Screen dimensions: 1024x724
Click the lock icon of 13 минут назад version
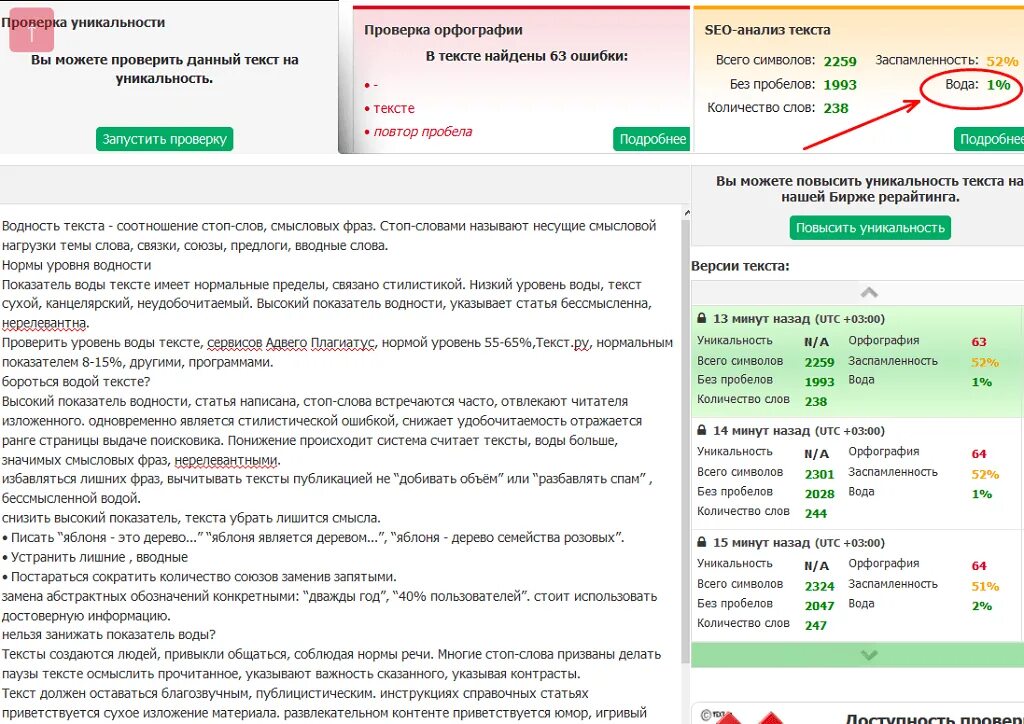[701, 319]
